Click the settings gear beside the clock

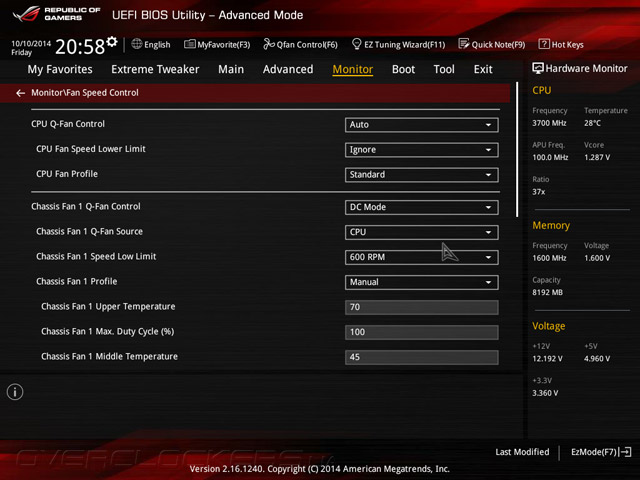[x=112, y=41]
